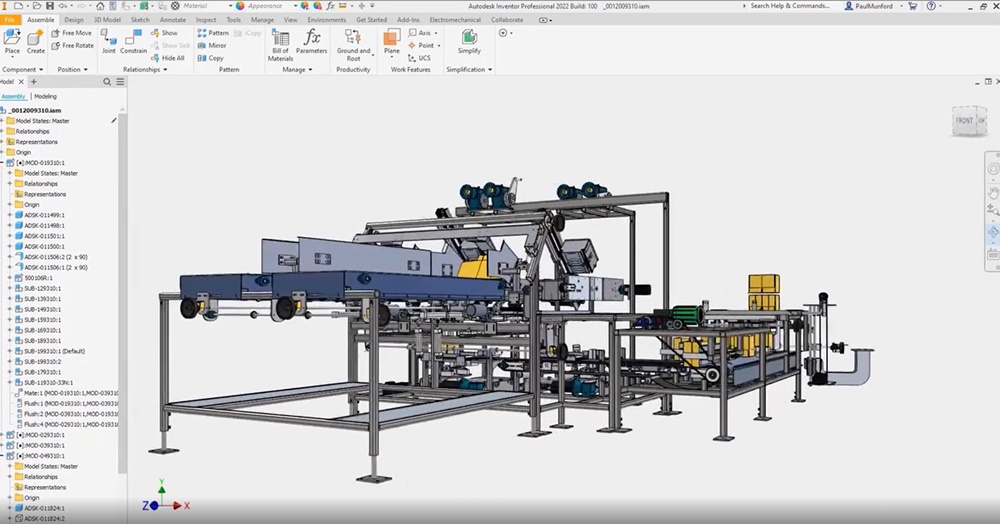Open the Relationships panel dropdown
1000x524 pixels.
tap(145, 69)
